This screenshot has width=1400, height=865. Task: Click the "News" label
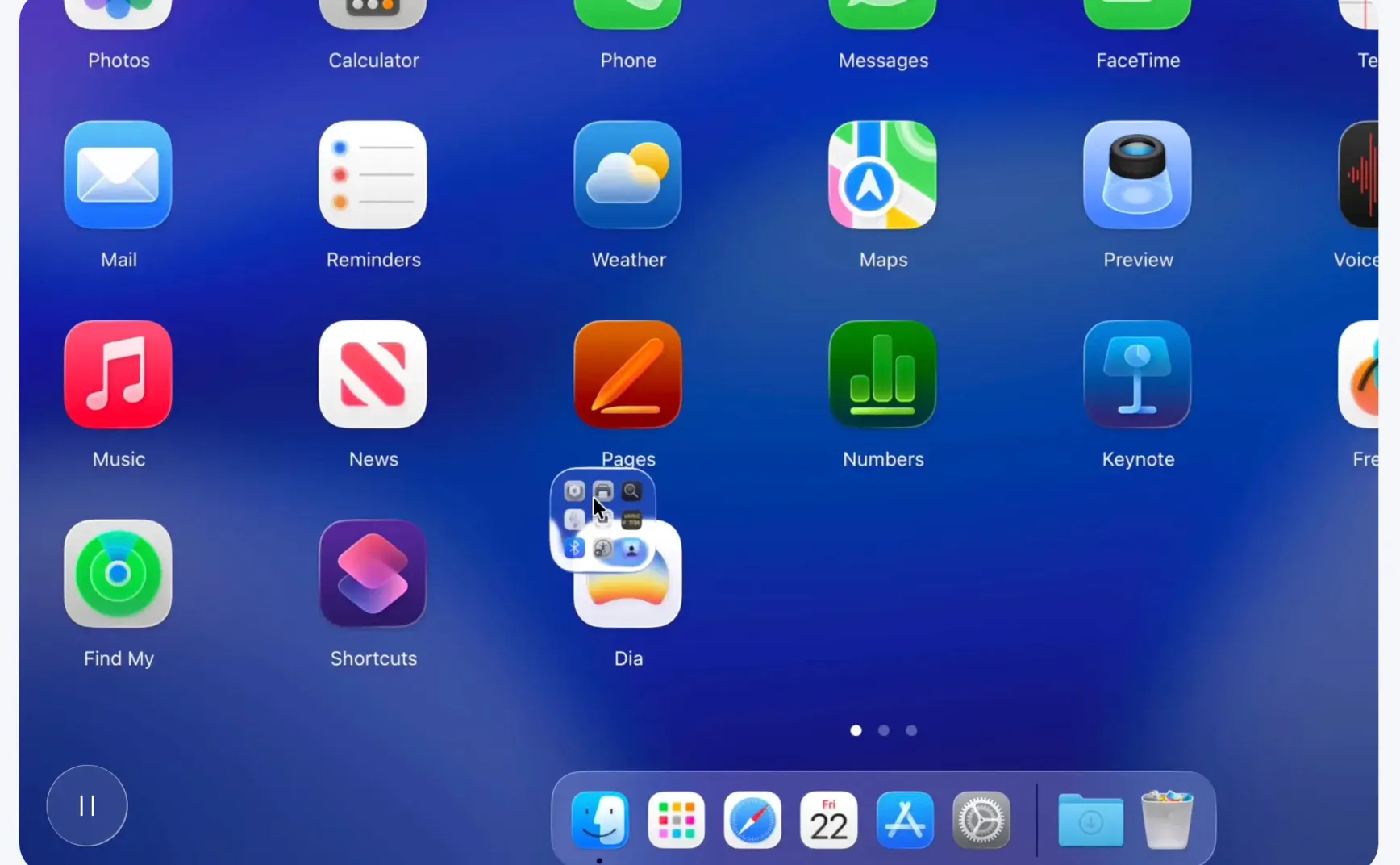point(373,459)
